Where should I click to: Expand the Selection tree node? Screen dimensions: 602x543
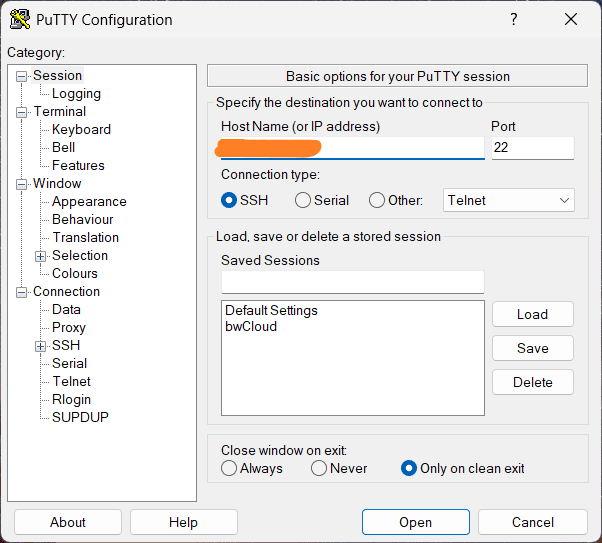(40, 257)
